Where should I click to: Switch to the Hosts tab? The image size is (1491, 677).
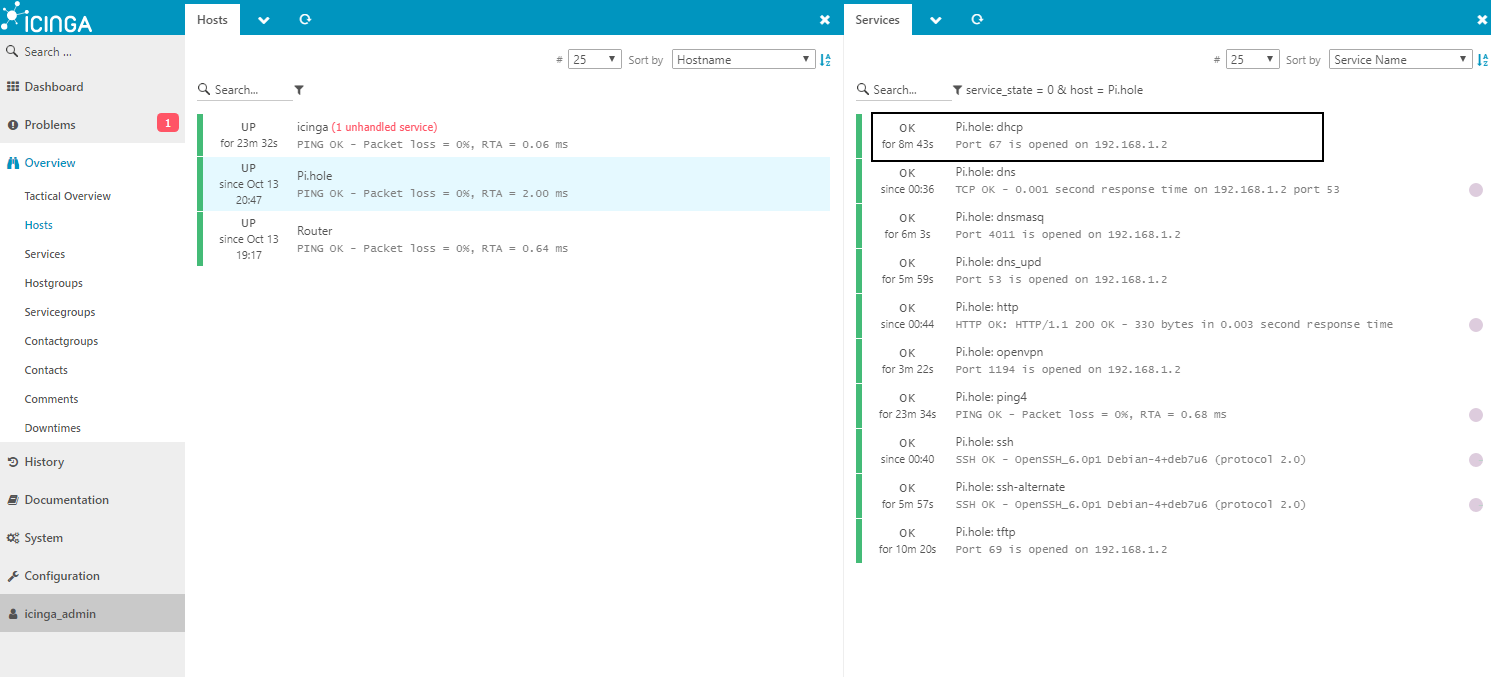tap(212, 18)
